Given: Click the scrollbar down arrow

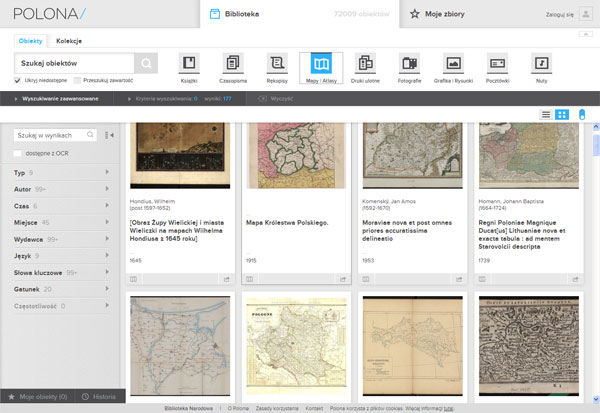Looking at the screenshot, I should pyautogui.click(x=596, y=399).
